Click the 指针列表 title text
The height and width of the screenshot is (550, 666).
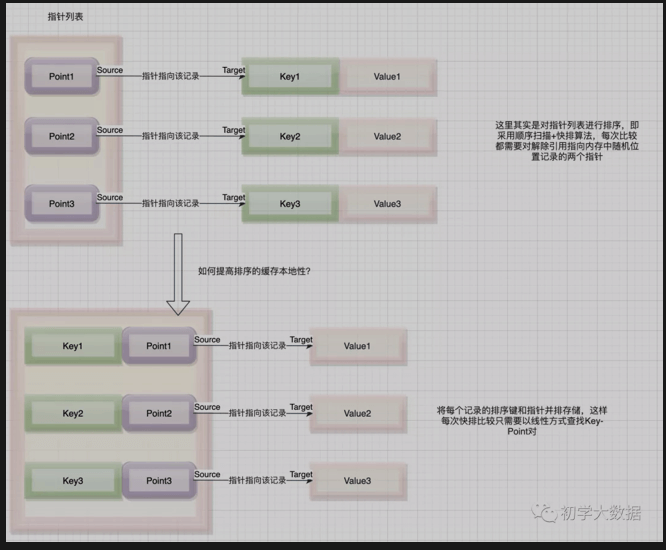(65, 17)
